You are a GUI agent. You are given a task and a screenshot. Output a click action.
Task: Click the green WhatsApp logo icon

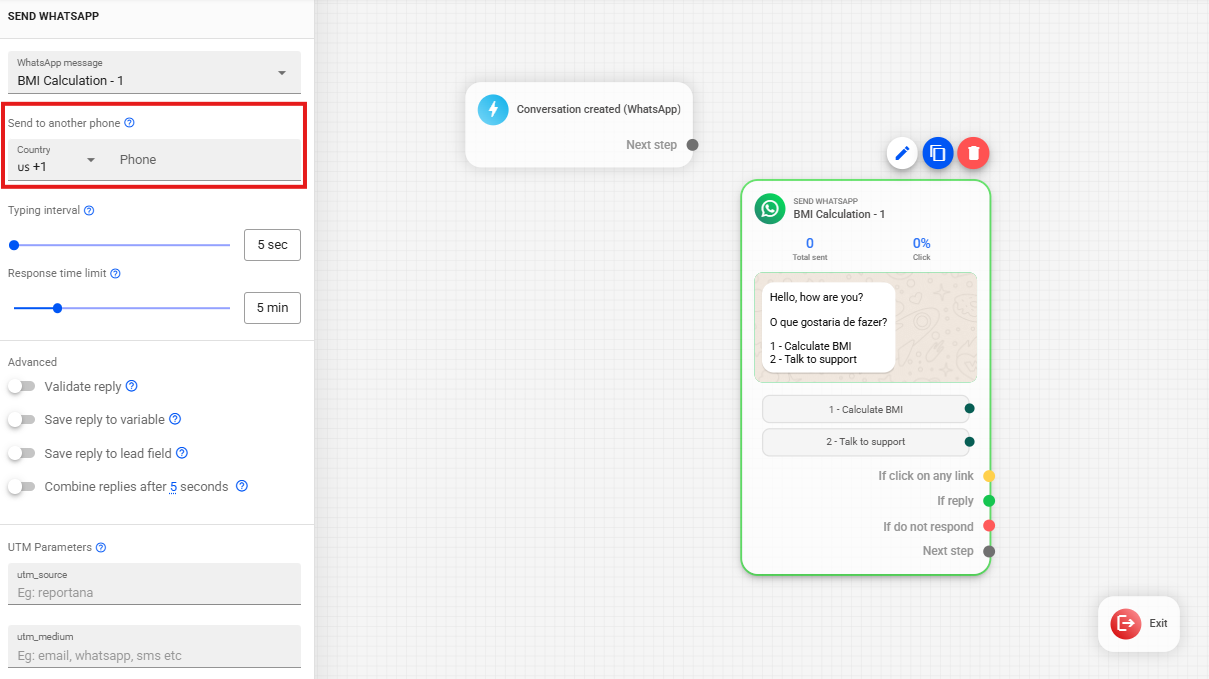coord(770,208)
